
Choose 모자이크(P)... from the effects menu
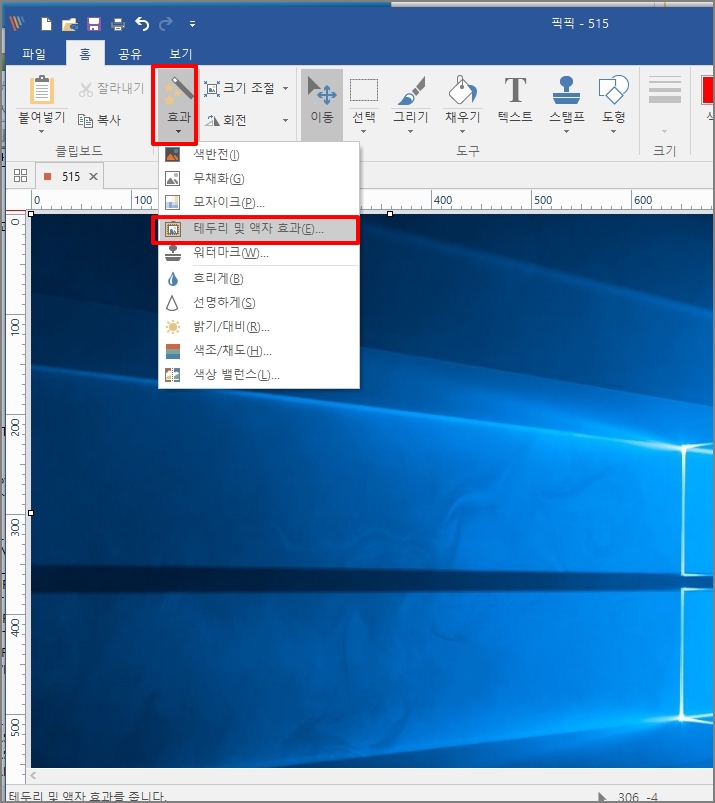259,202
